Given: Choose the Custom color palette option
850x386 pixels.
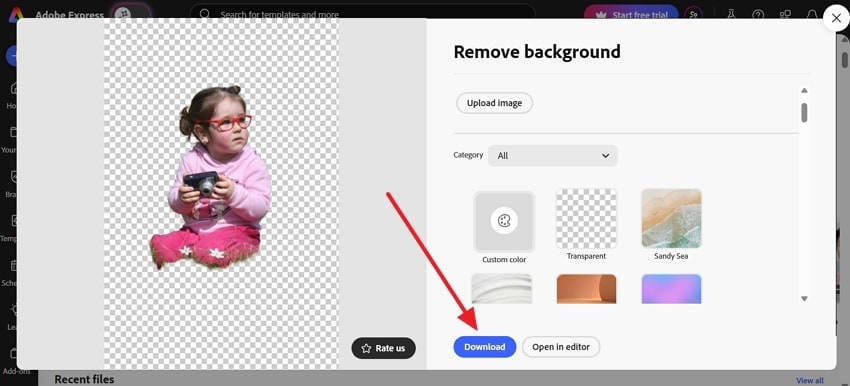Looking at the screenshot, I should point(504,221).
